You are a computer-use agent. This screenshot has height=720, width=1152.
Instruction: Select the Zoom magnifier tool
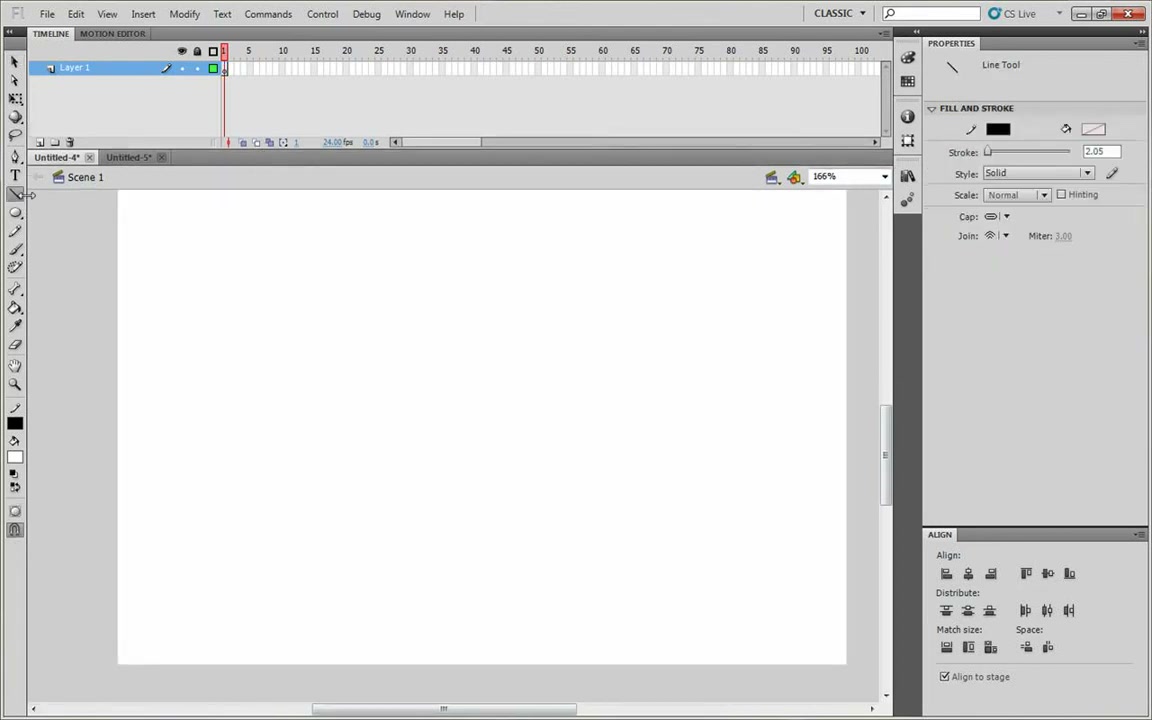[x=15, y=384]
